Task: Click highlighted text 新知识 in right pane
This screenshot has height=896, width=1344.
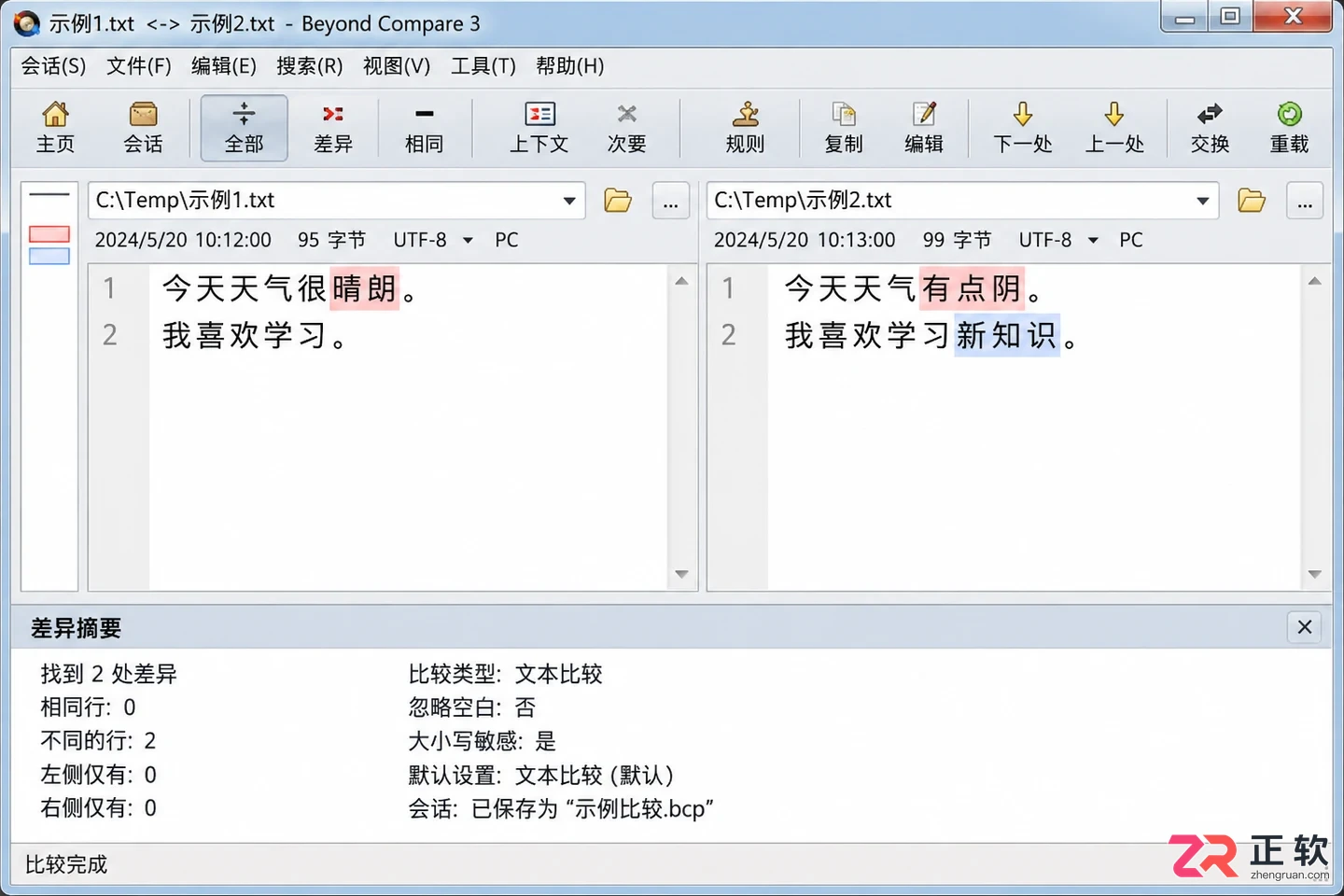Action: [1007, 335]
